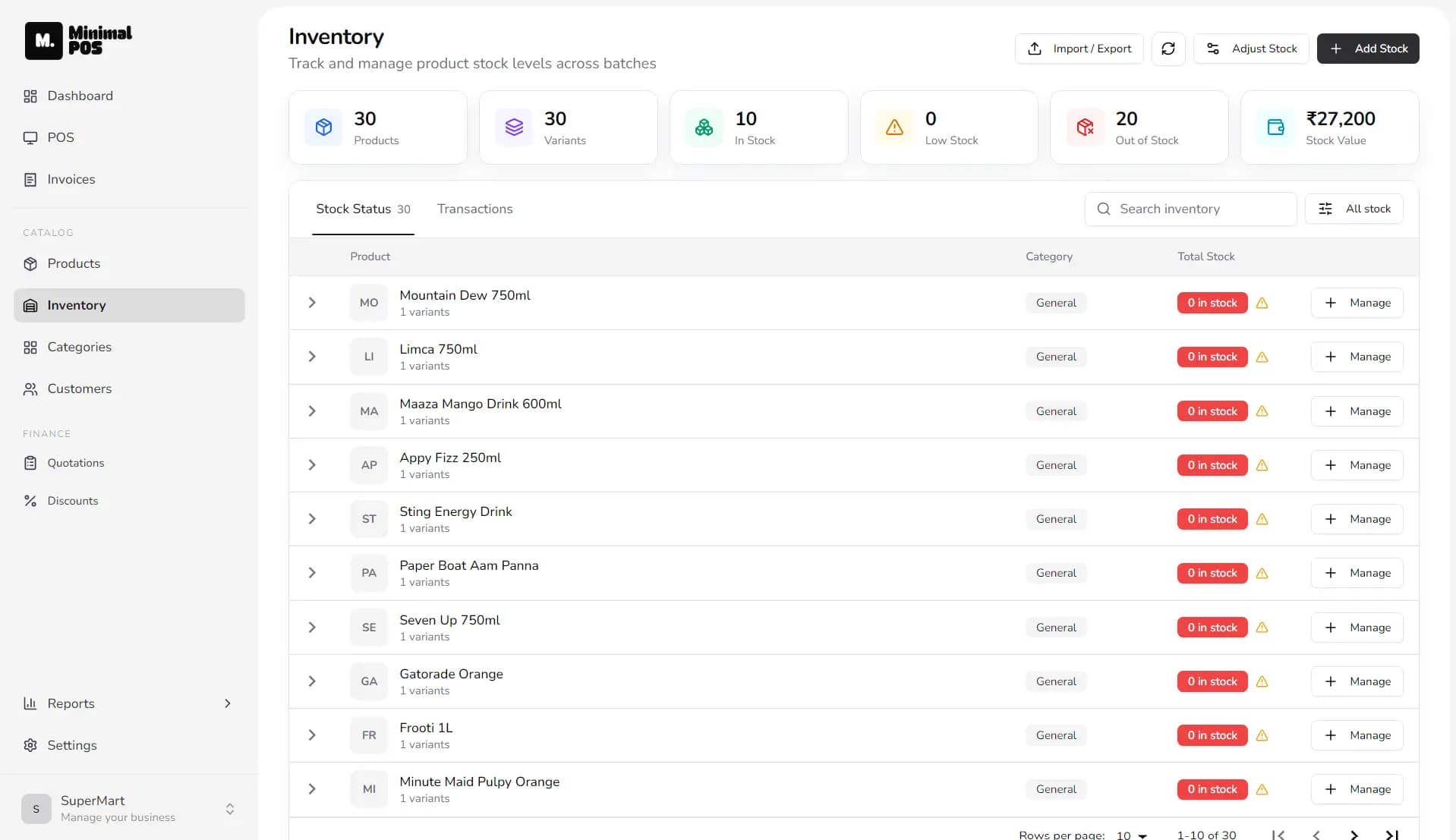Click the Mountain Dew low-stock warning icon
This screenshot has width=1456, height=840.
tap(1262, 303)
